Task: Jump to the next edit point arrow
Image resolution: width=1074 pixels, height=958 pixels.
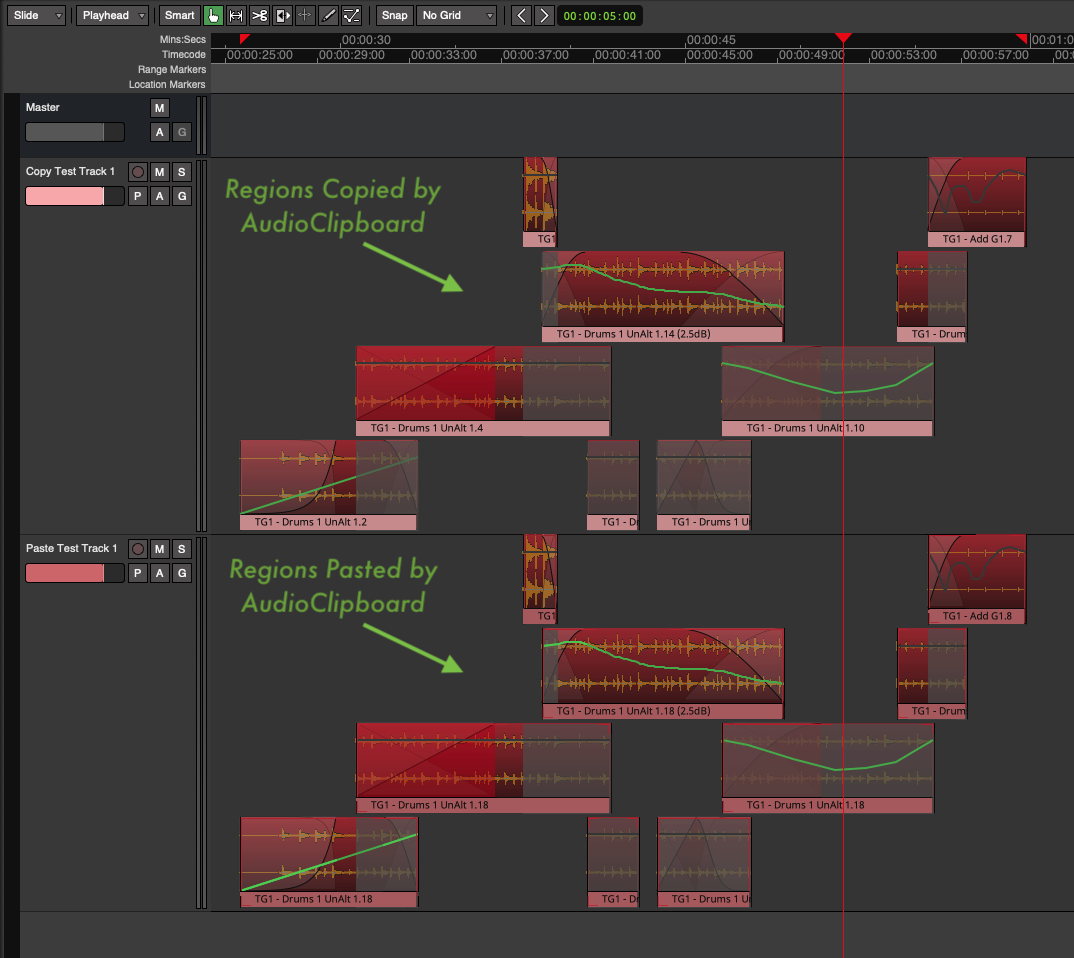Action: click(543, 15)
